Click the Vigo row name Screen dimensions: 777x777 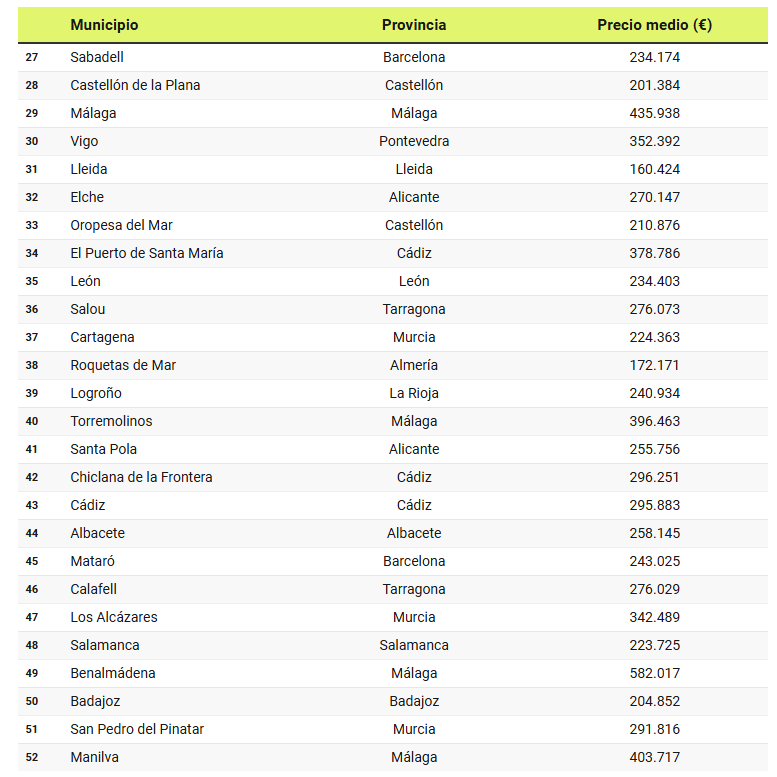pos(84,141)
